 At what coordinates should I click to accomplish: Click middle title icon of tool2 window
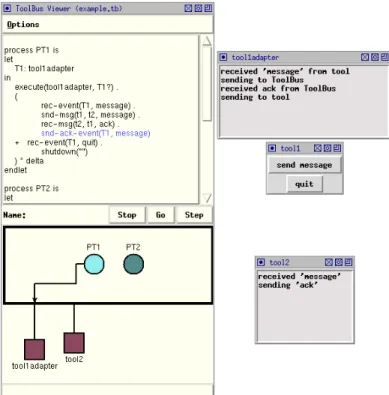pyautogui.click(x=339, y=262)
